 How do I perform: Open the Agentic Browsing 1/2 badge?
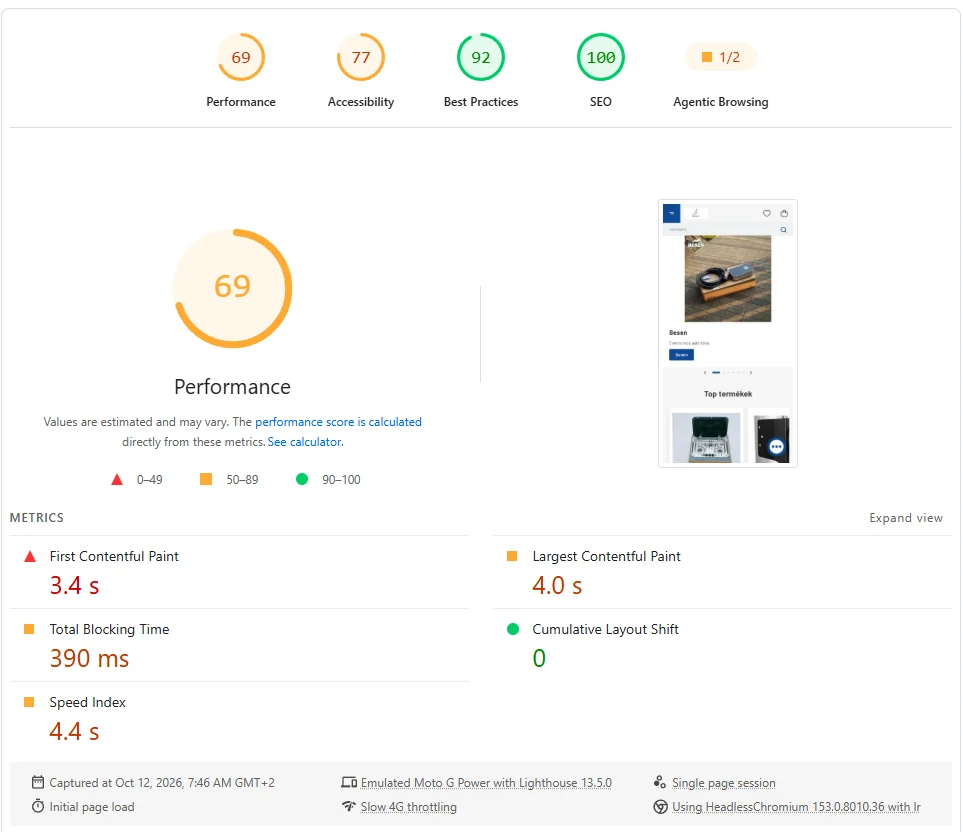(x=720, y=57)
